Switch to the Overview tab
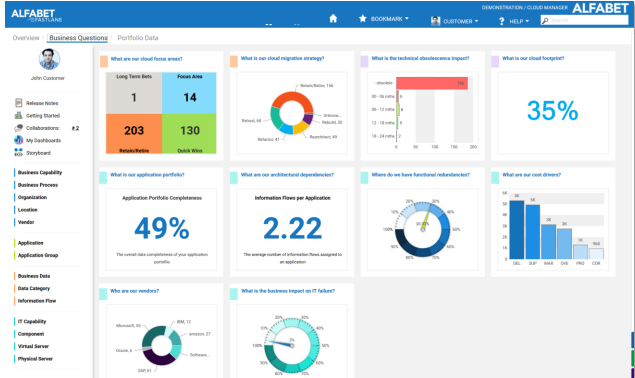Screen dimensions: 635x378 point(26,38)
